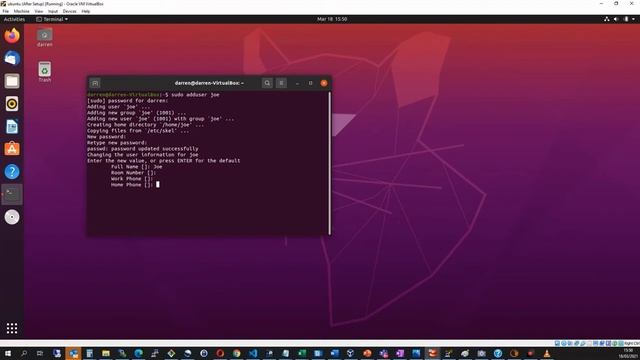
Task: Click the battery icon in Ubuntu top bar
Action: tap(626, 19)
